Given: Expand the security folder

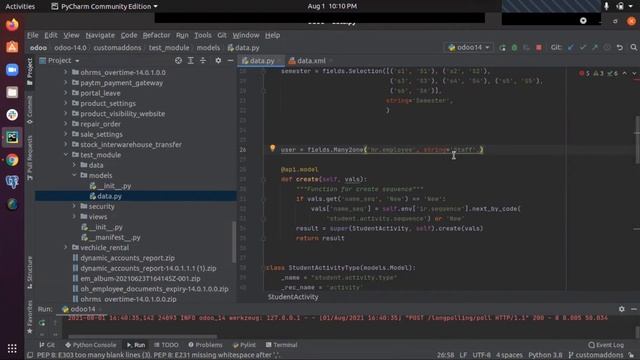Looking at the screenshot, I should (74, 207).
